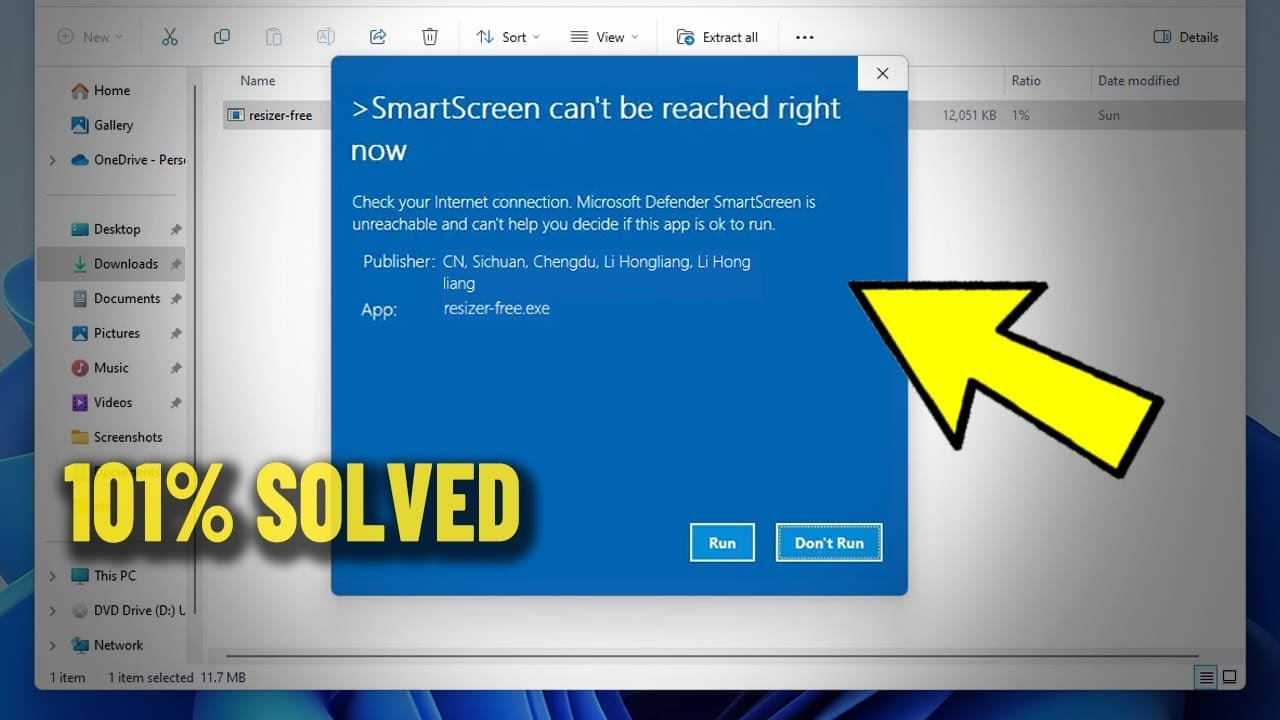Click the Delete trash icon
The width and height of the screenshot is (1280, 720).
430,37
